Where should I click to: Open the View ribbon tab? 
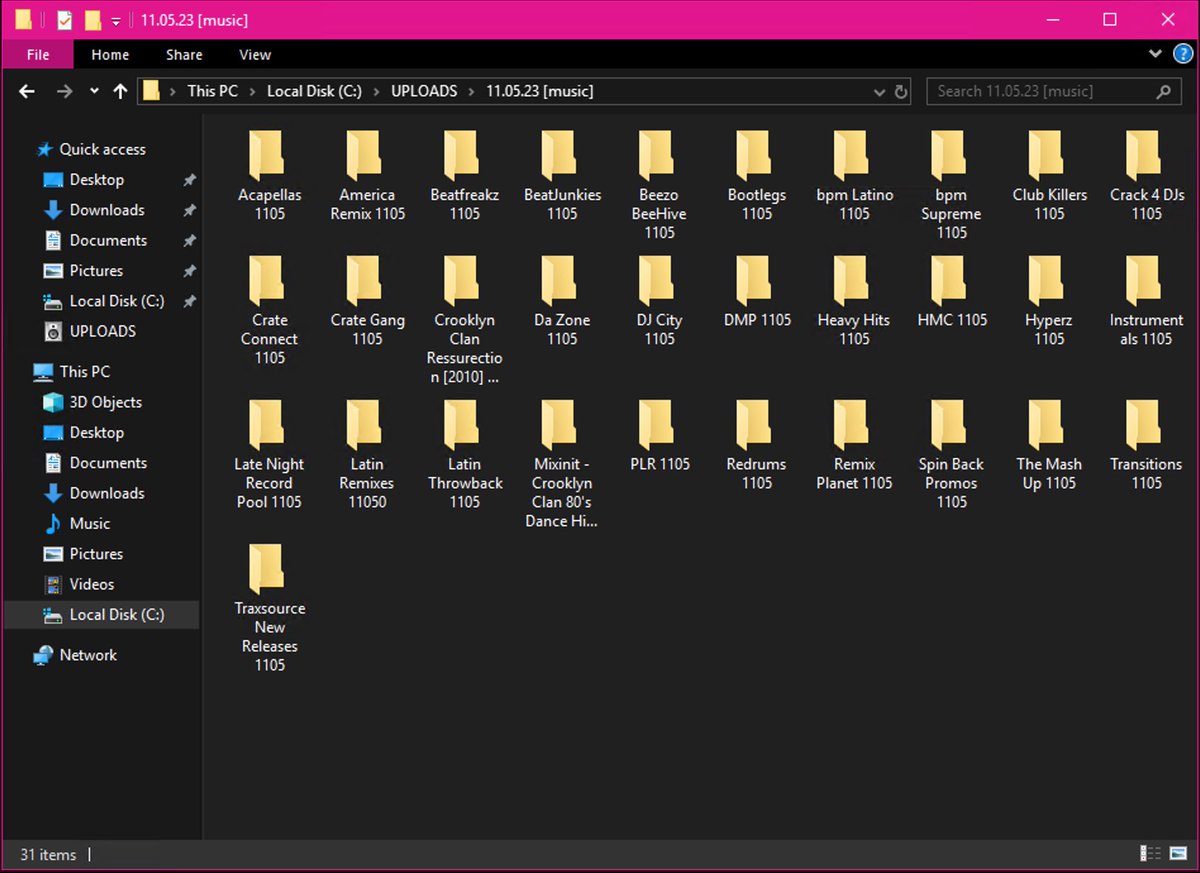(x=255, y=54)
